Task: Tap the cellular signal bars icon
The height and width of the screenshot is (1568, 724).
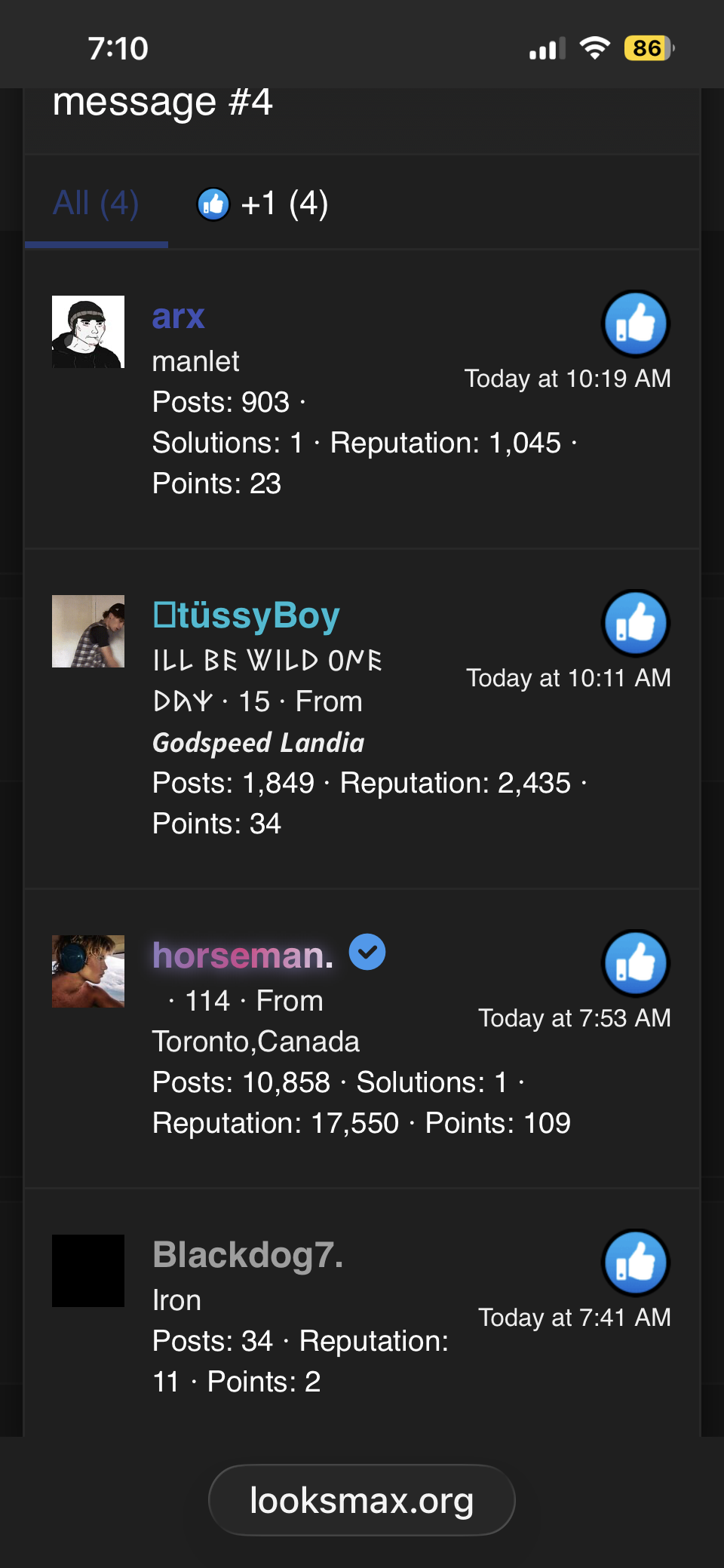Action: click(x=548, y=49)
